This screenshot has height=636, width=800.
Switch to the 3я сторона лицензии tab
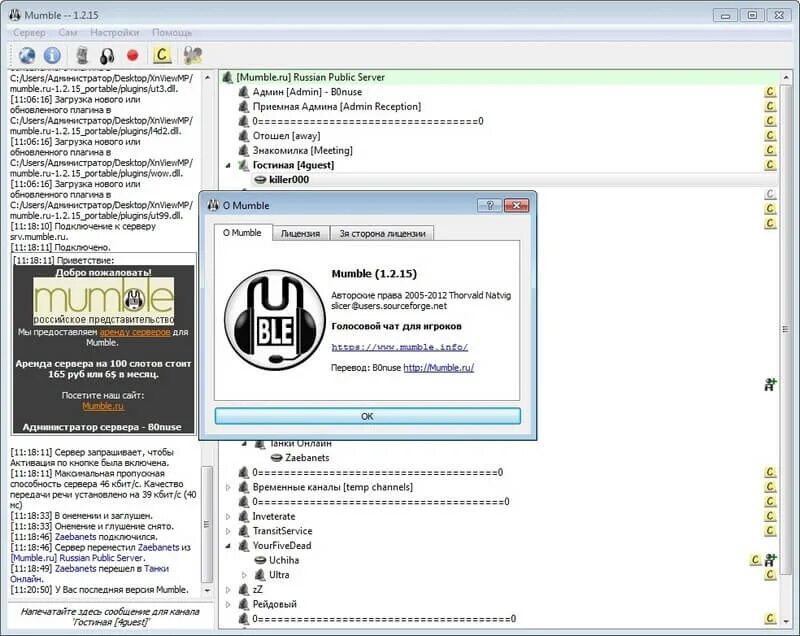[382, 233]
